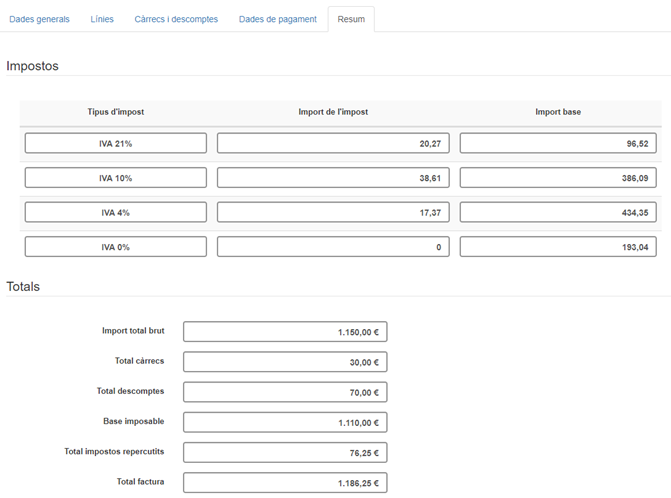Click the Totals section heading

23,287
